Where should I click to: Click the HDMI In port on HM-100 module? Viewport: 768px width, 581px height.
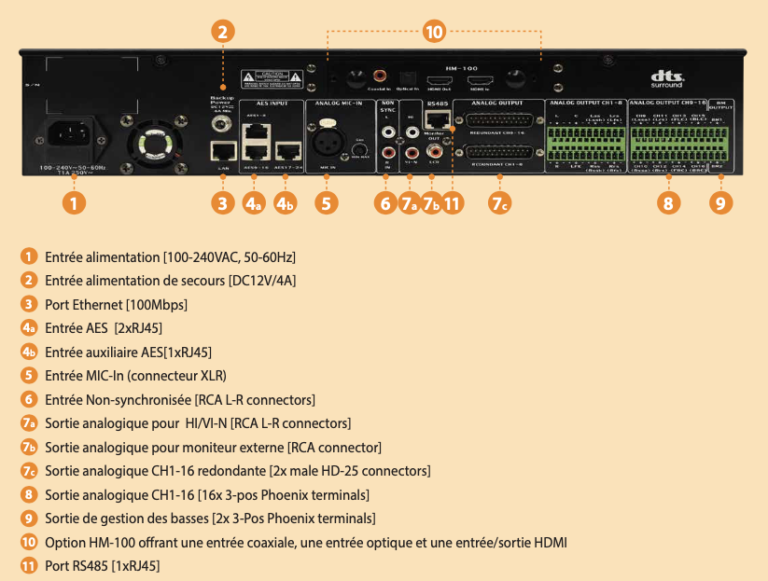coord(480,81)
